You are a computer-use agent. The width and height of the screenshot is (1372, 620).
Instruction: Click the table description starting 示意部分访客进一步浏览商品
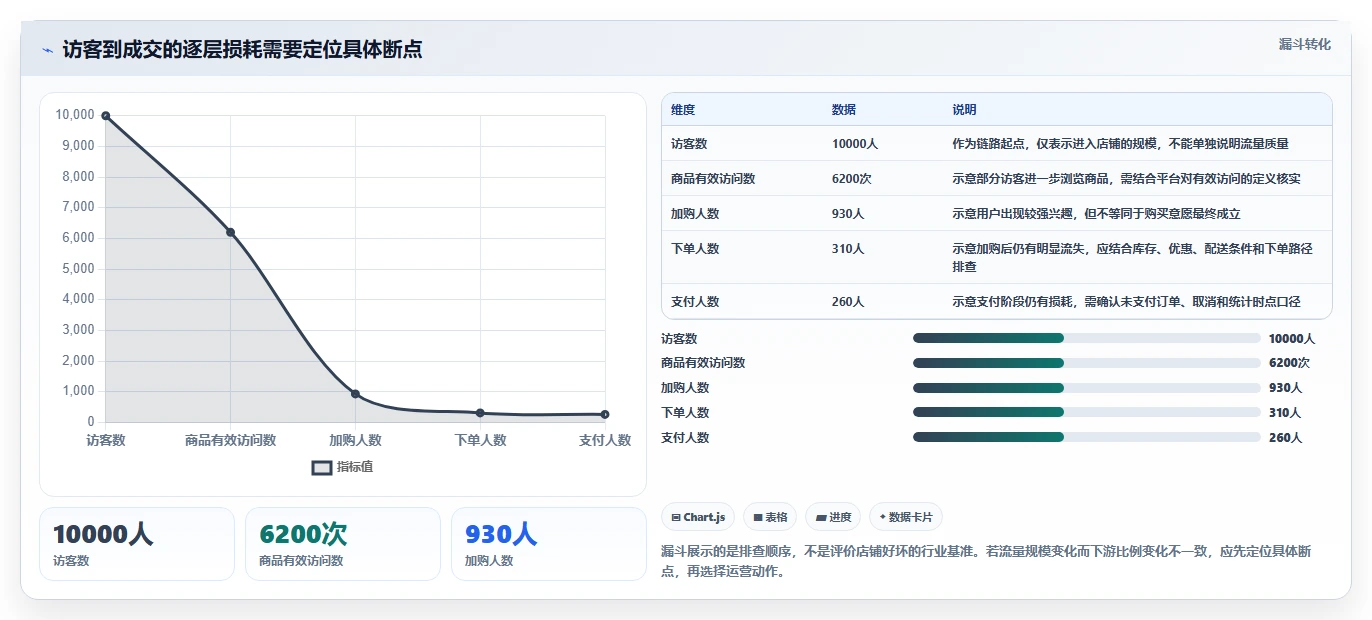[1126, 179]
